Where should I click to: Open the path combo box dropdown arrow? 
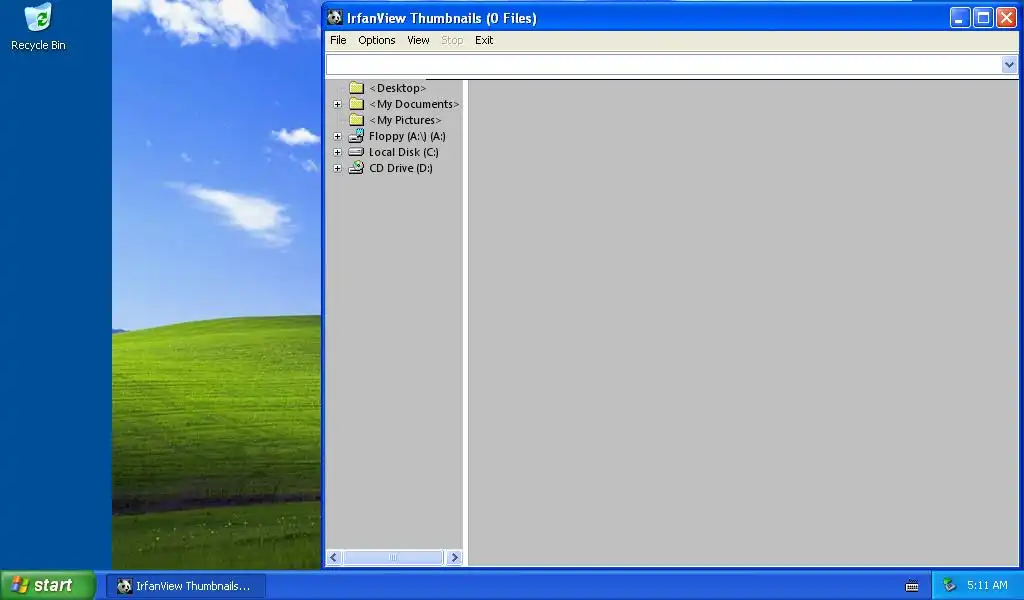point(1009,65)
